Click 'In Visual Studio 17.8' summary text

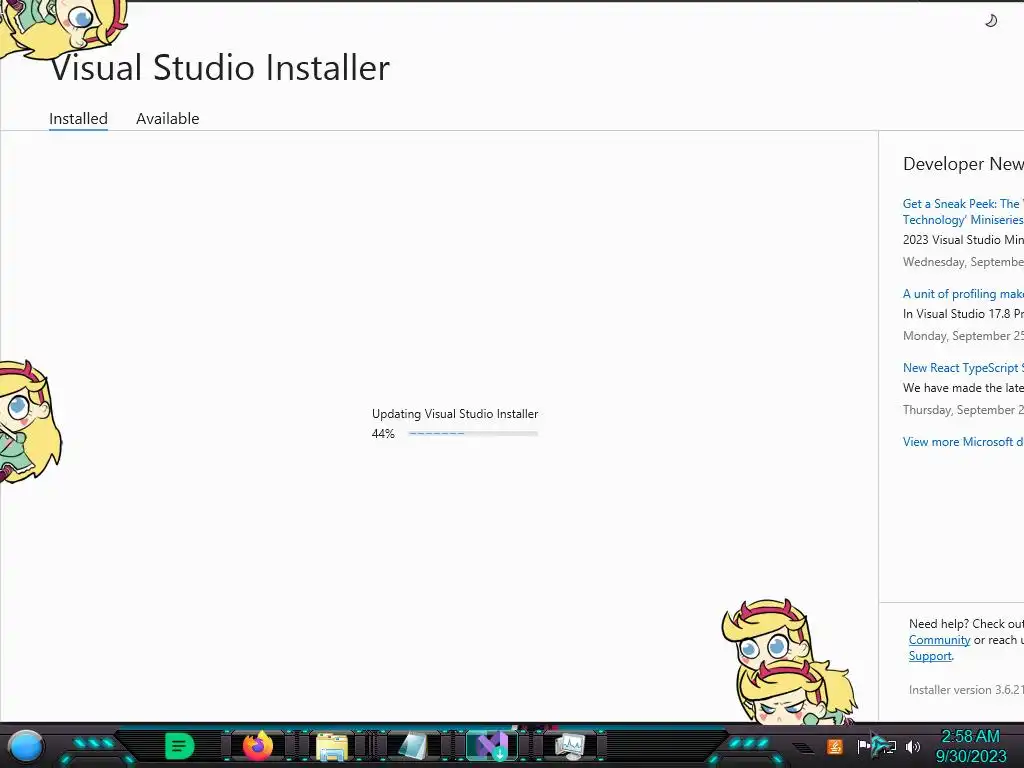(963, 314)
